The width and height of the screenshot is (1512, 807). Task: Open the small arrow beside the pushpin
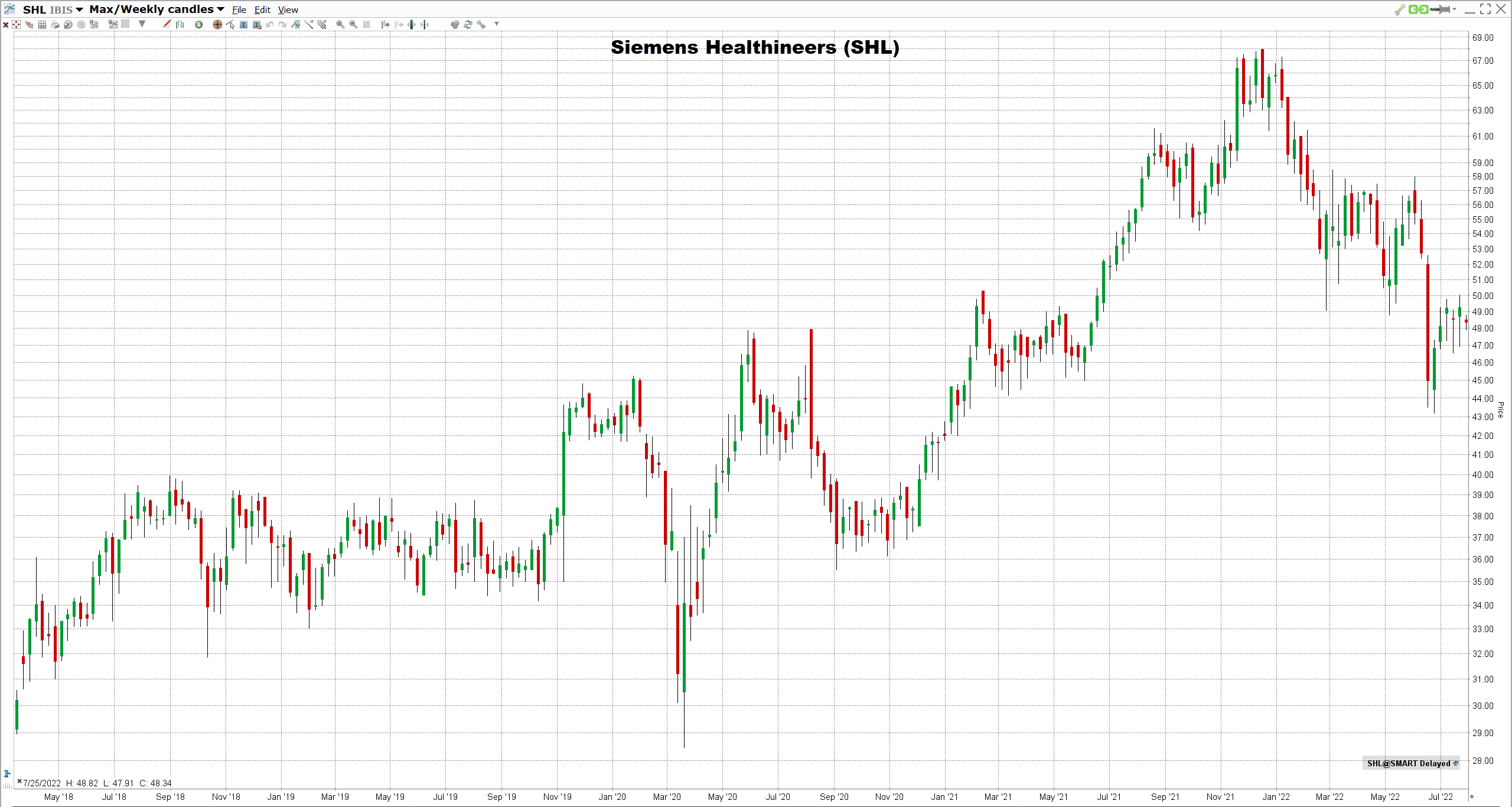point(1454,9)
